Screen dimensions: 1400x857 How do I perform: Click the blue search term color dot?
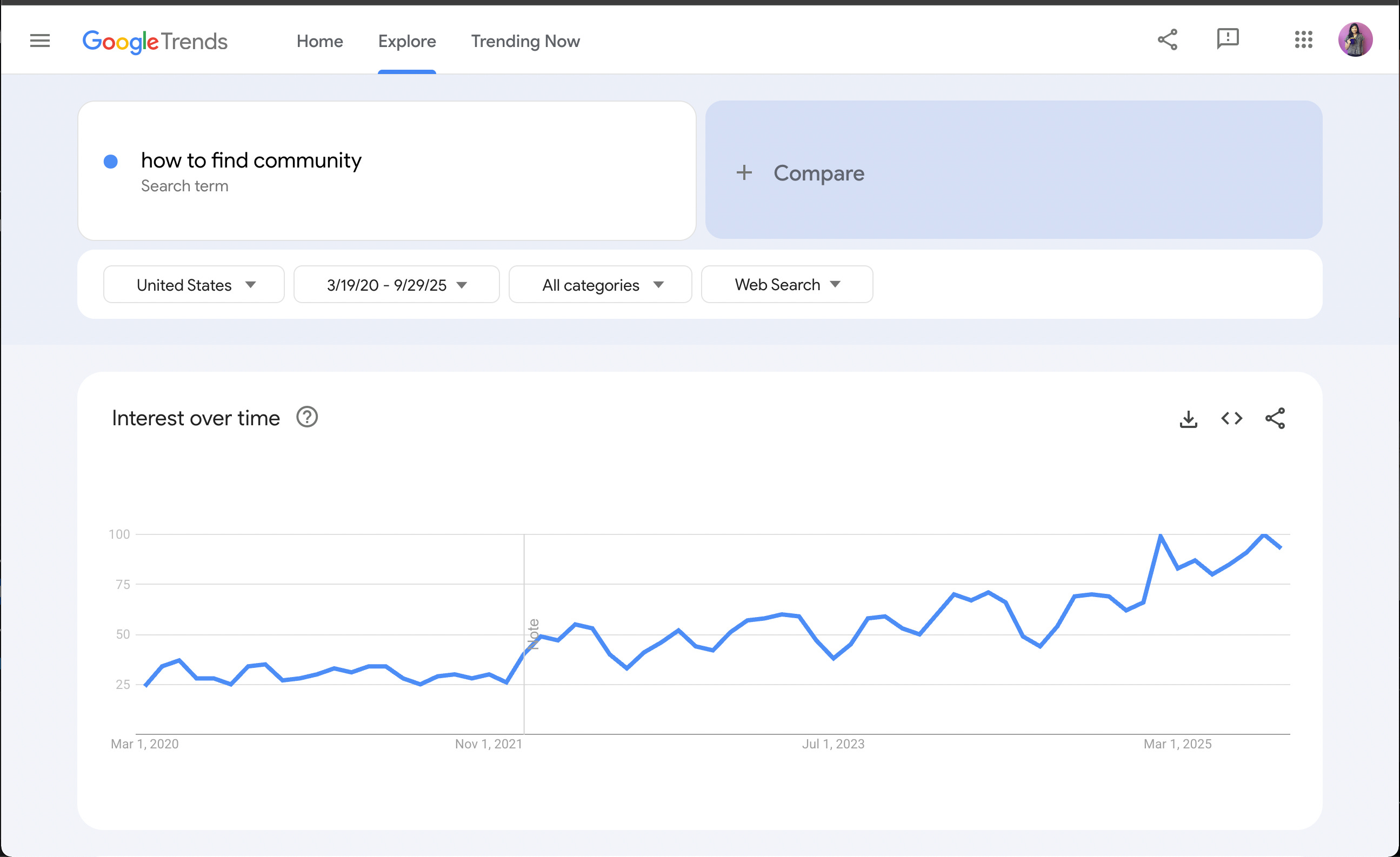click(x=111, y=162)
